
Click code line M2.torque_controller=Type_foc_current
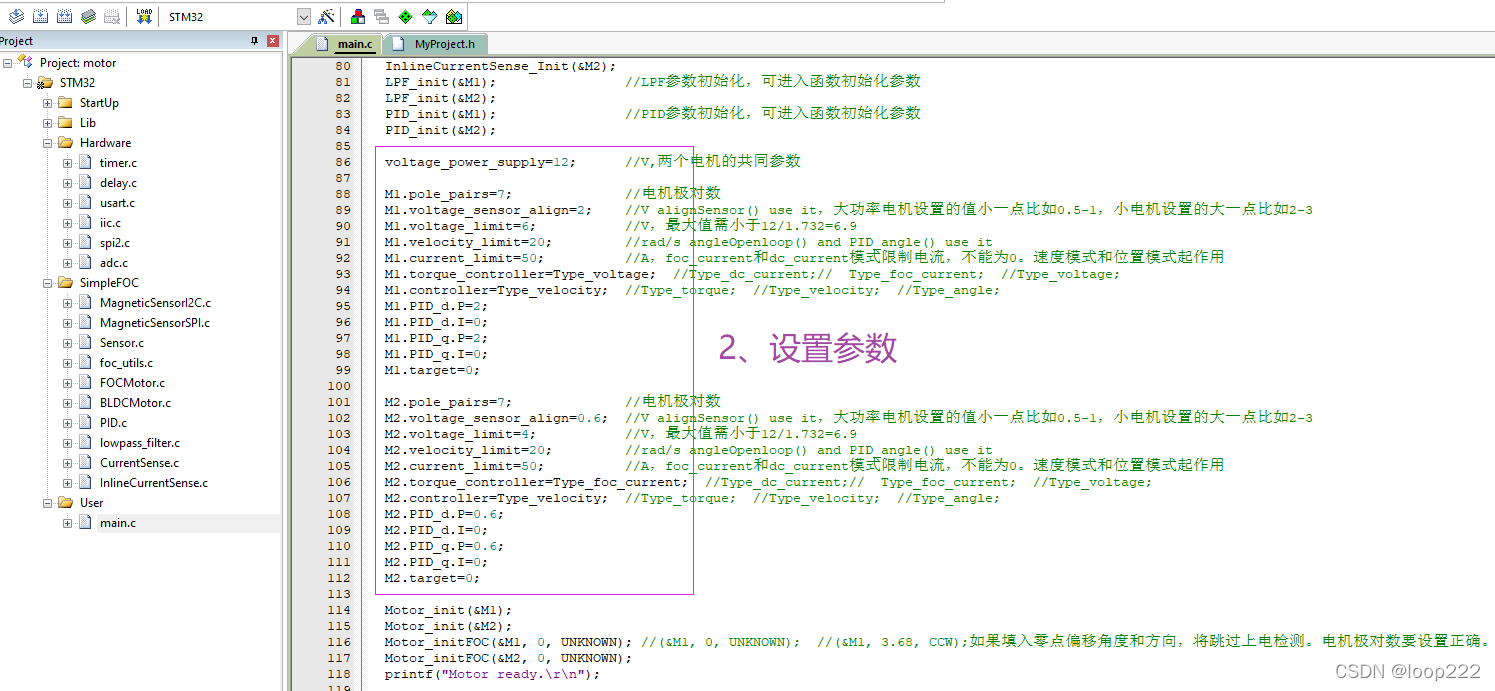pyautogui.click(x=536, y=482)
